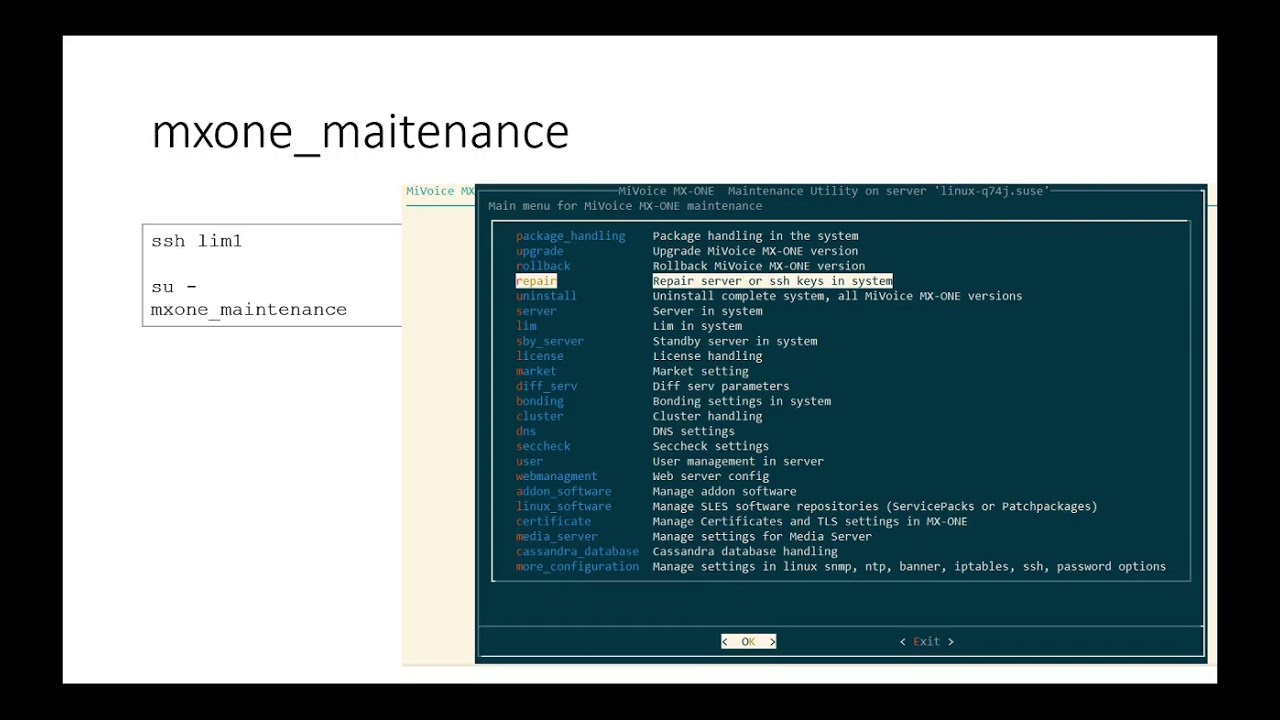Open the server menu entry
The image size is (1280, 720).
(536, 311)
